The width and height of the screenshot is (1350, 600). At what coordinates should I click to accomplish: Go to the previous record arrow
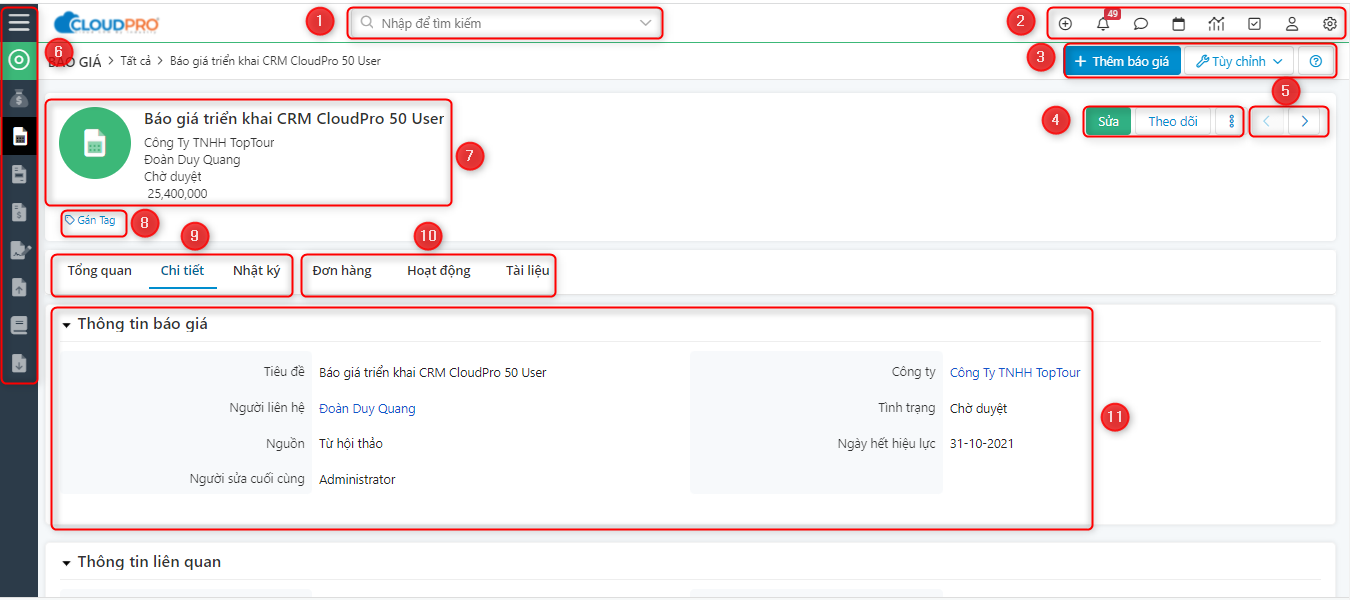1267,121
